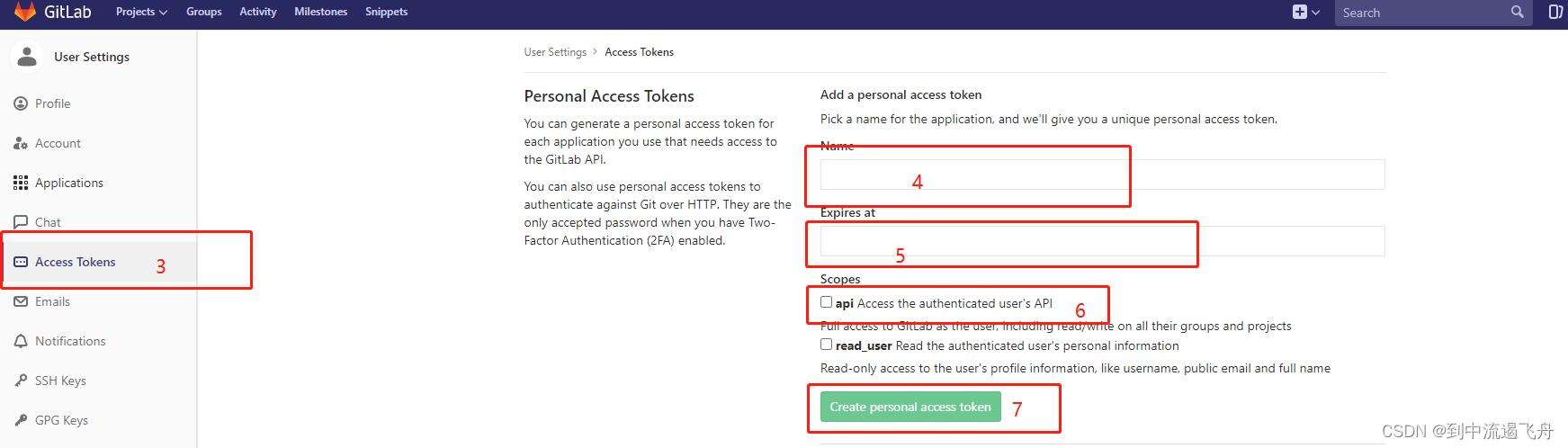
Task: Click the Expires at date field
Action: click(x=1102, y=241)
